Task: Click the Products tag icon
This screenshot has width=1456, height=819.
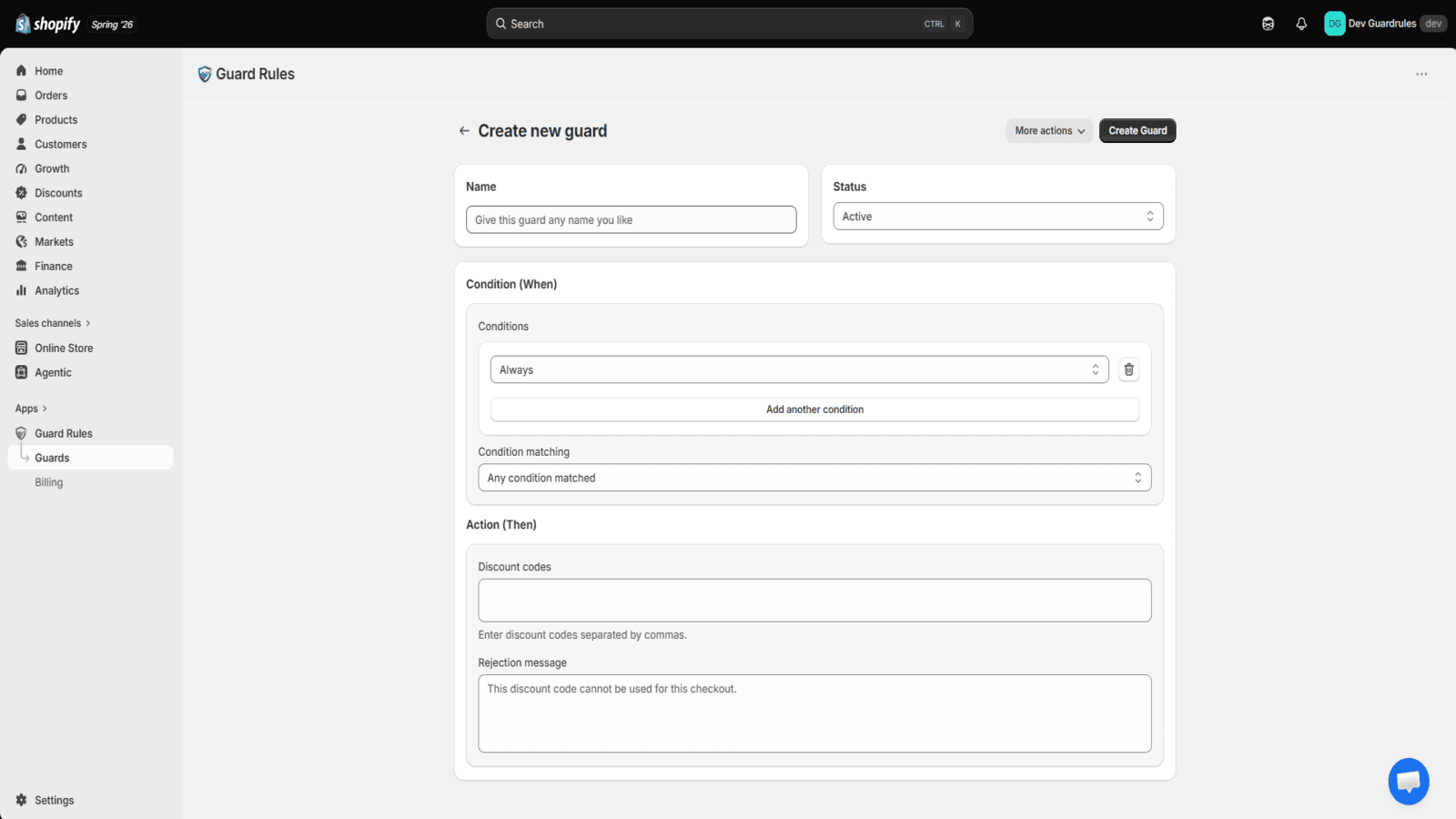Action: [21, 120]
